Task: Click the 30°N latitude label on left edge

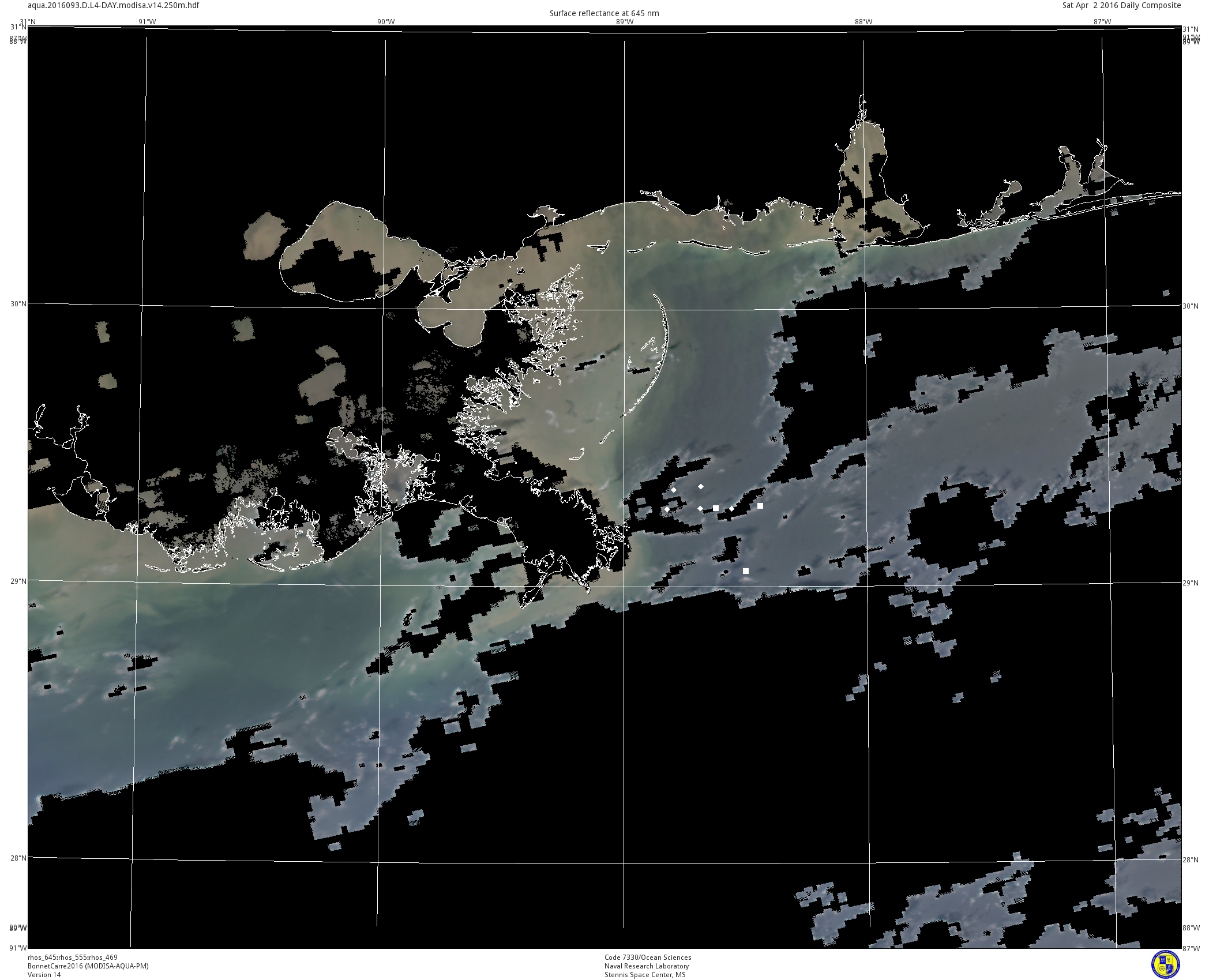Action: point(18,304)
